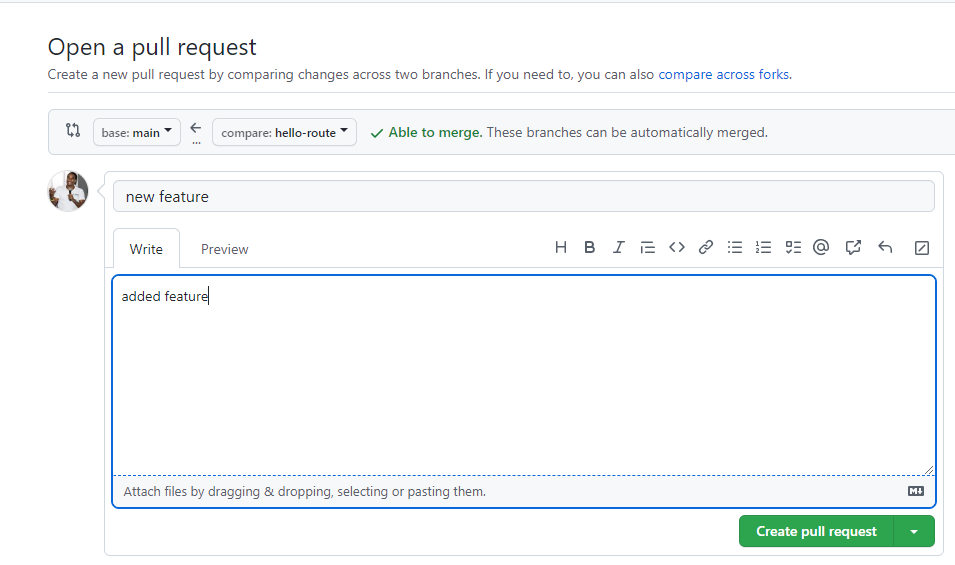Image resolution: width=955 pixels, height=565 pixels.
Task: Mention a user with the @ icon
Action: 821,248
